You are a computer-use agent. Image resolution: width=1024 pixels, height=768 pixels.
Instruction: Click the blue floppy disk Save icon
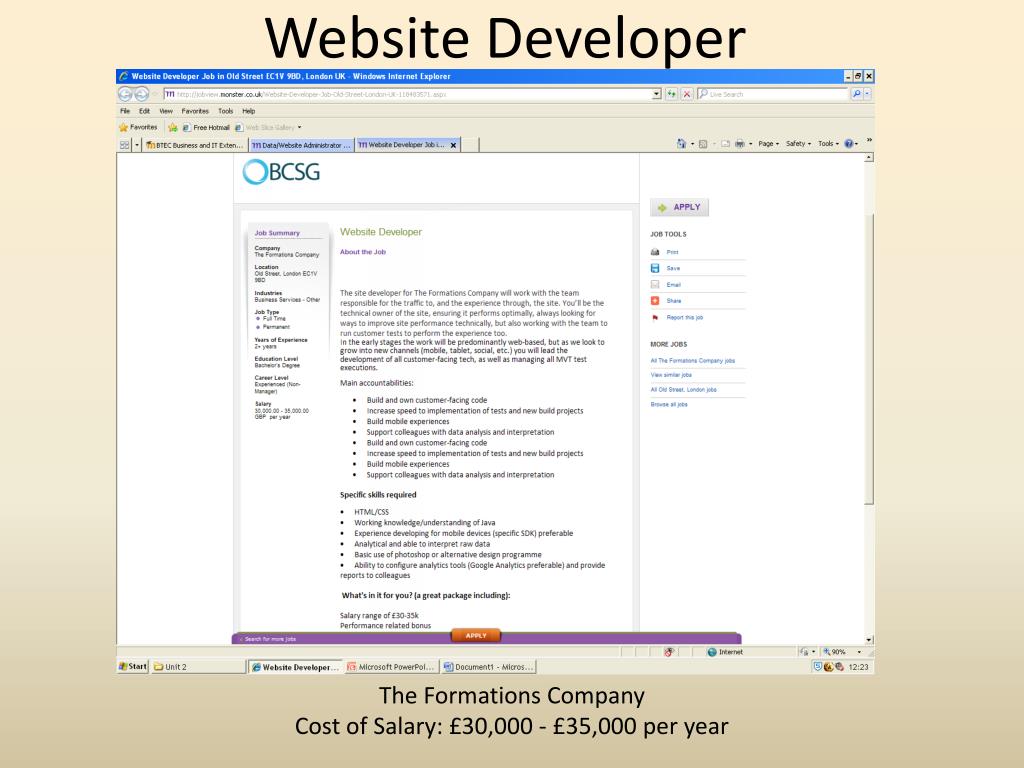(655, 268)
